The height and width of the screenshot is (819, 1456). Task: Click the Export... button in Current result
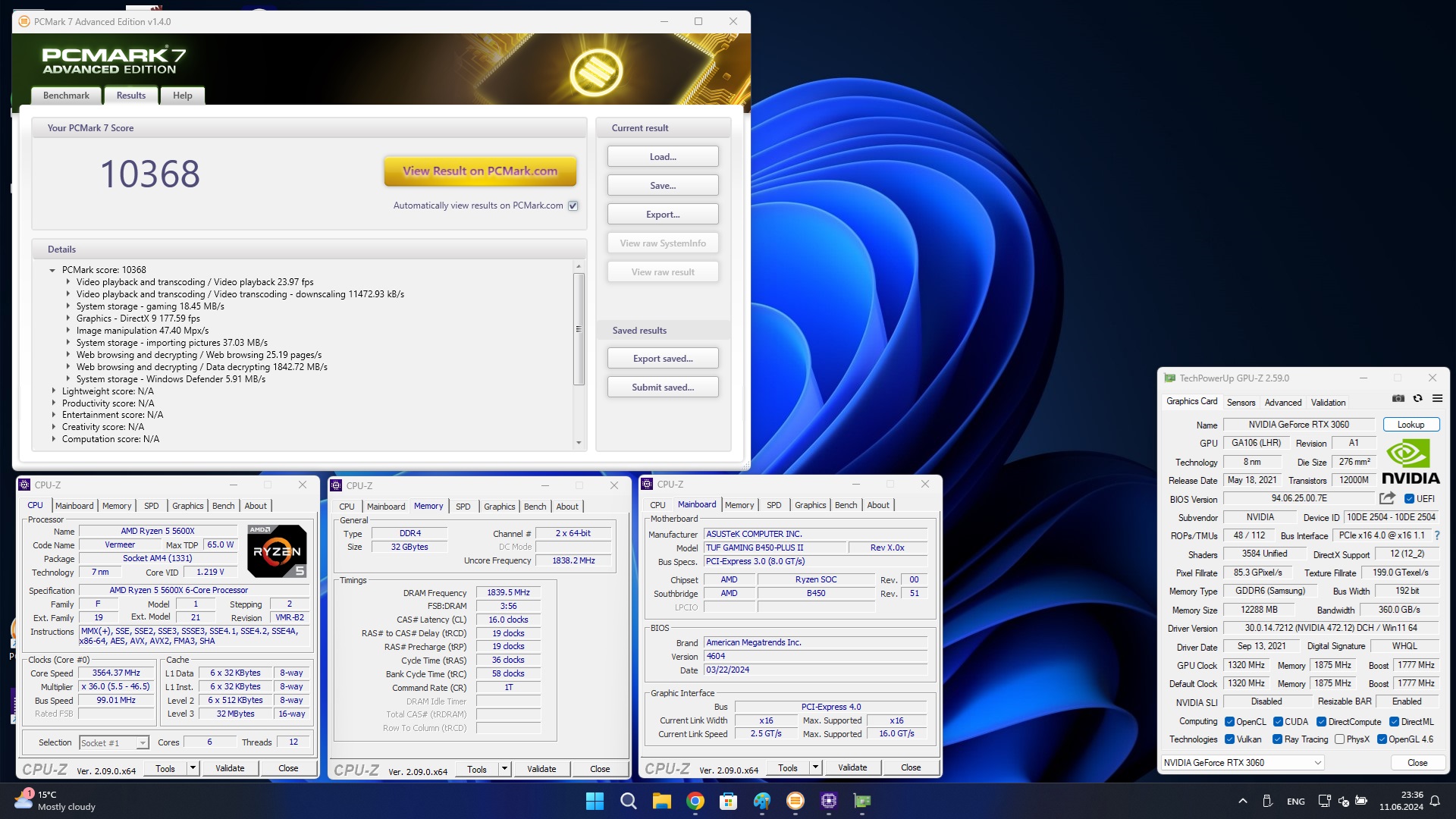click(663, 215)
